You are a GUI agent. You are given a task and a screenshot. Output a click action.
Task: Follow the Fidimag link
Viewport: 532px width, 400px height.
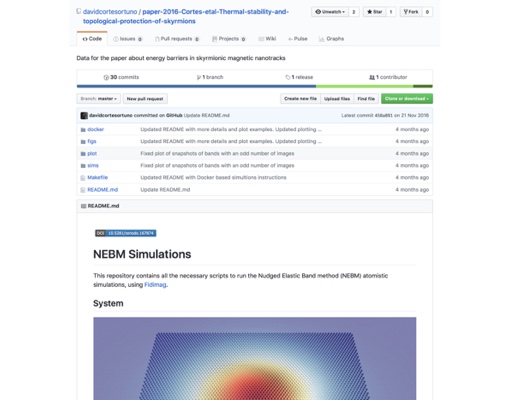[x=155, y=285]
